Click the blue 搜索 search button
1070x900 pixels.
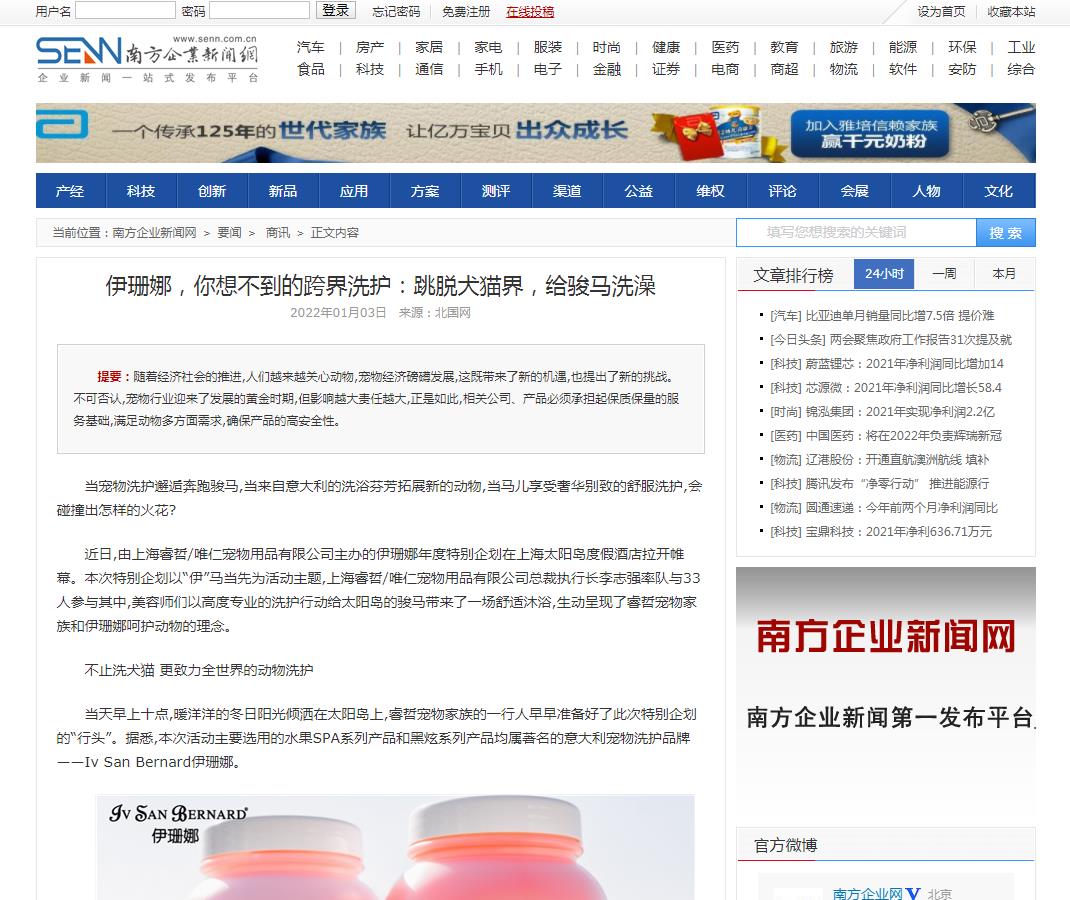point(1006,233)
